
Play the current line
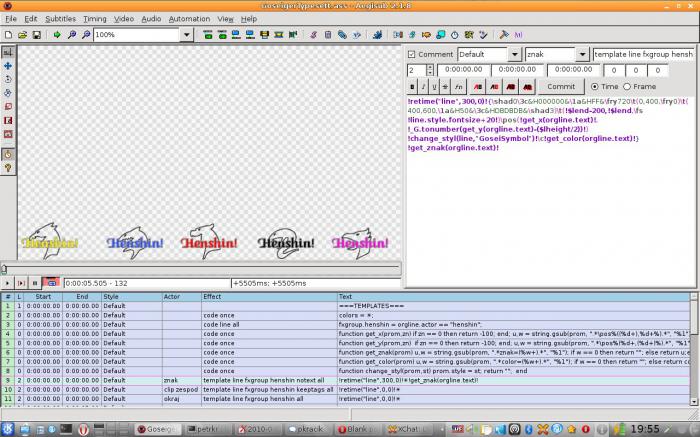21,283
